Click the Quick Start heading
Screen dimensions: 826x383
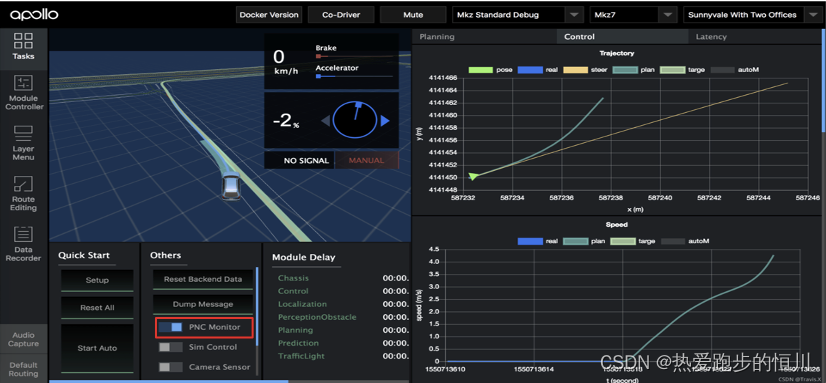[x=84, y=256]
